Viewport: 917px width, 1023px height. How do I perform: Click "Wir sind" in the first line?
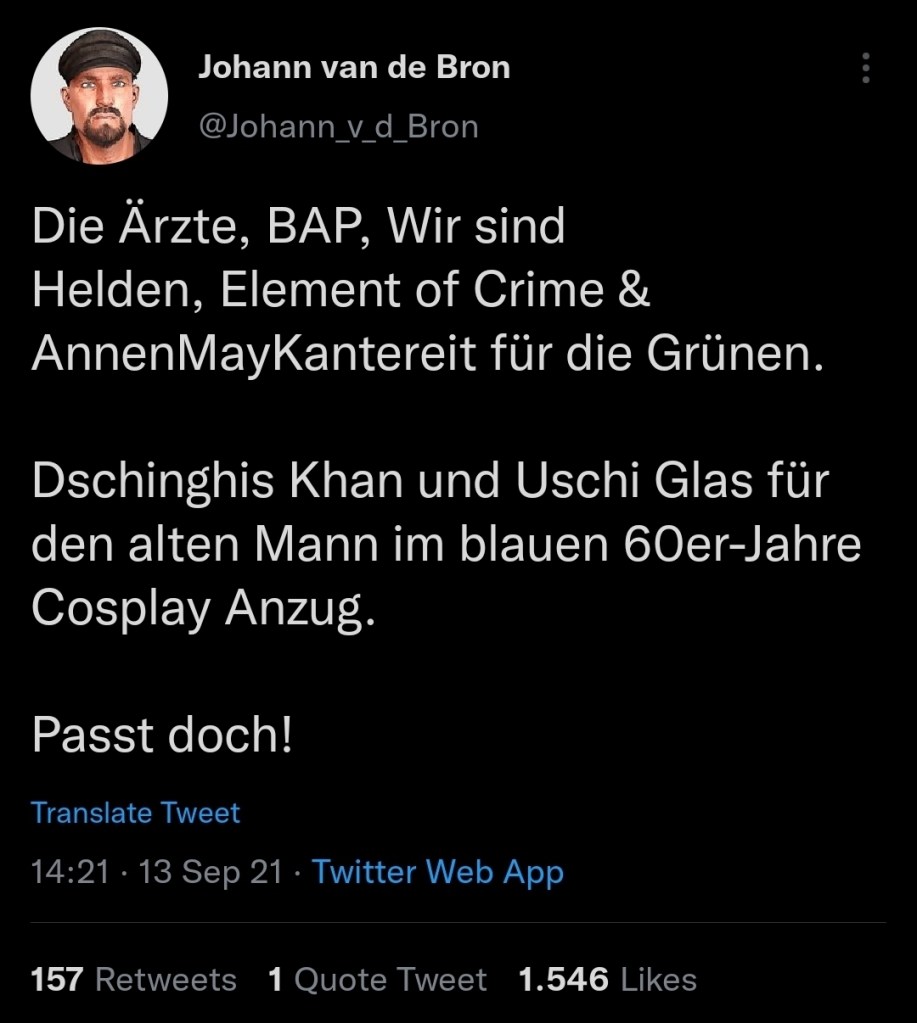[476, 229]
